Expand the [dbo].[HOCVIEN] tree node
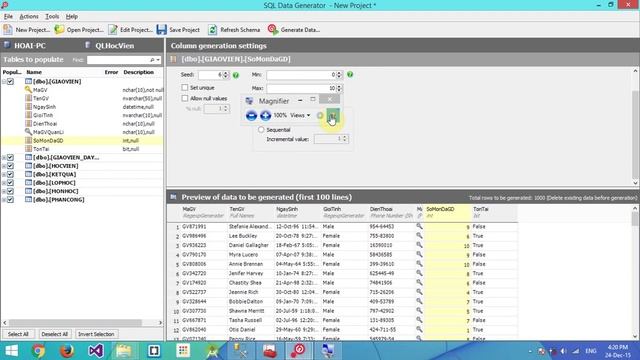 [4, 166]
